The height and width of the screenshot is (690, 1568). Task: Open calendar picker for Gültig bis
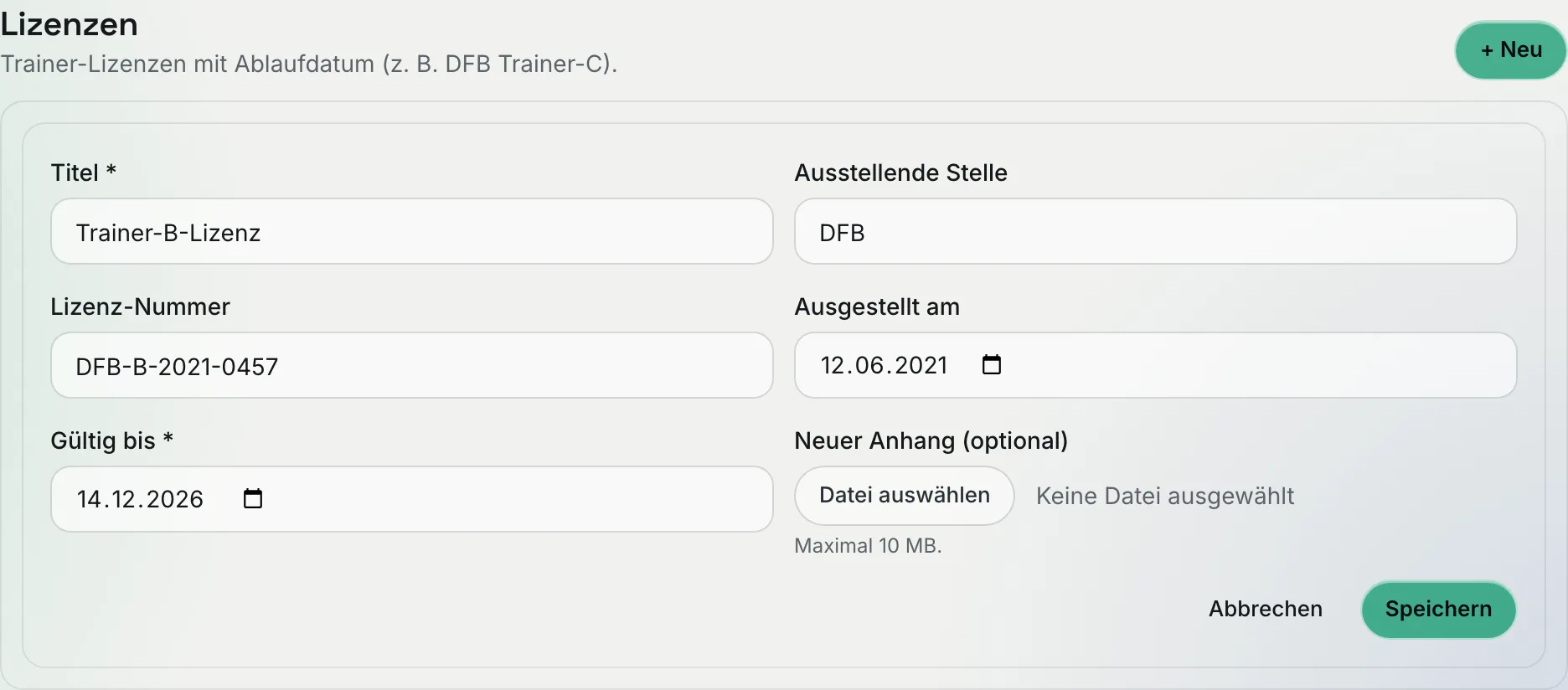click(253, 499)
